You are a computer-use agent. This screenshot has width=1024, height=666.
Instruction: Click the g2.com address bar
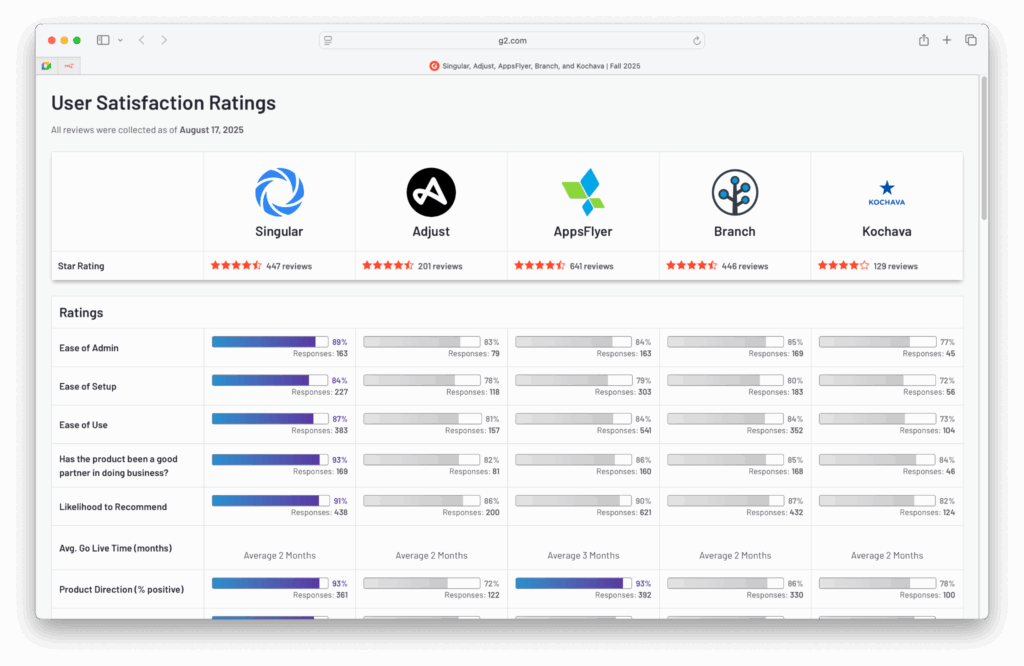[512, 40]
